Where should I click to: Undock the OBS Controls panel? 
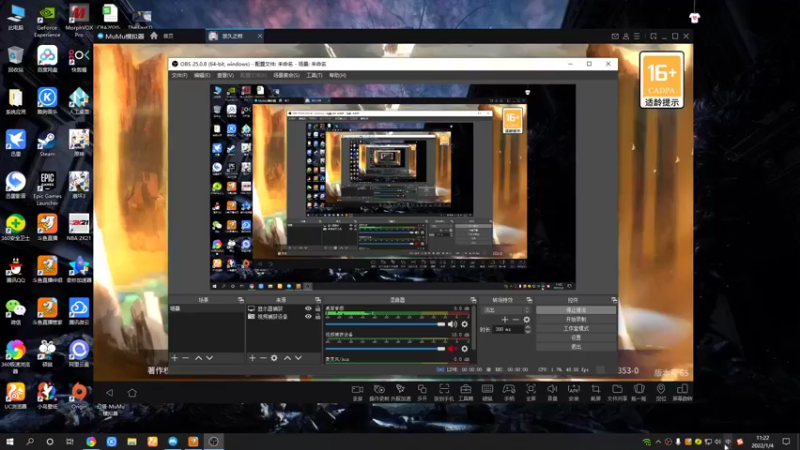[x=614, y=300]
